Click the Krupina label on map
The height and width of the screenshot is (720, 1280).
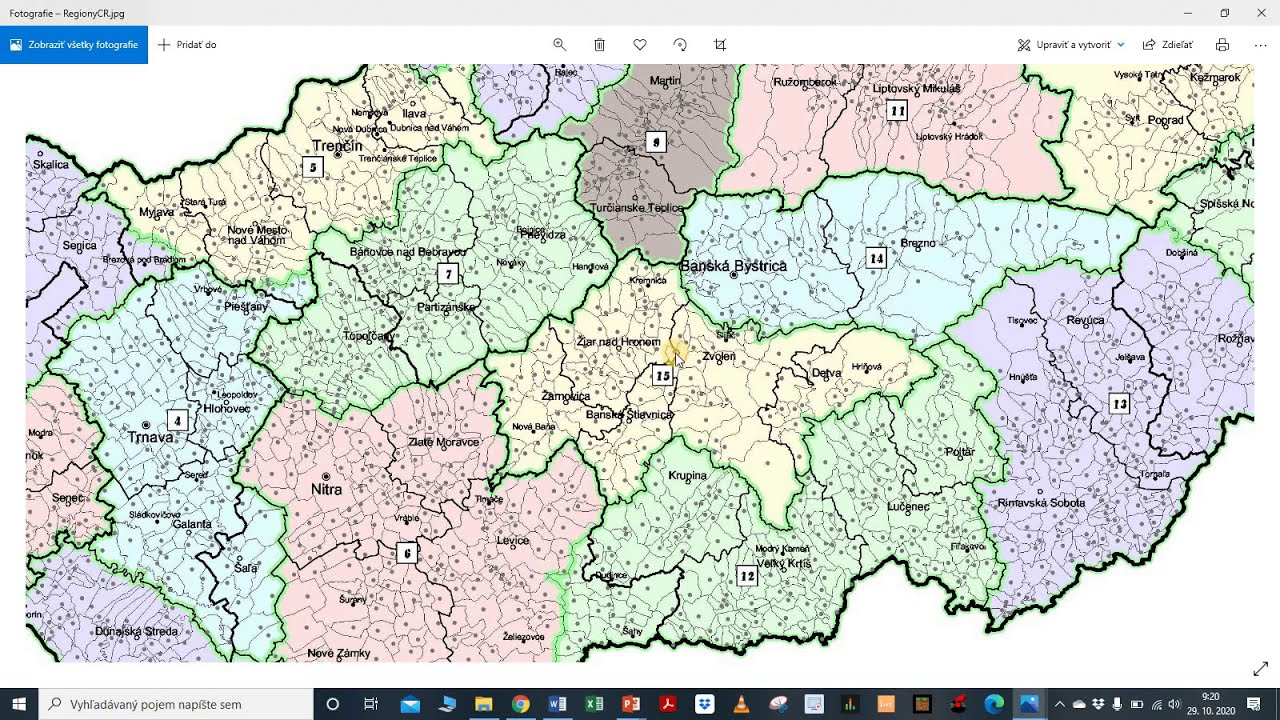(x=688, y=476)
